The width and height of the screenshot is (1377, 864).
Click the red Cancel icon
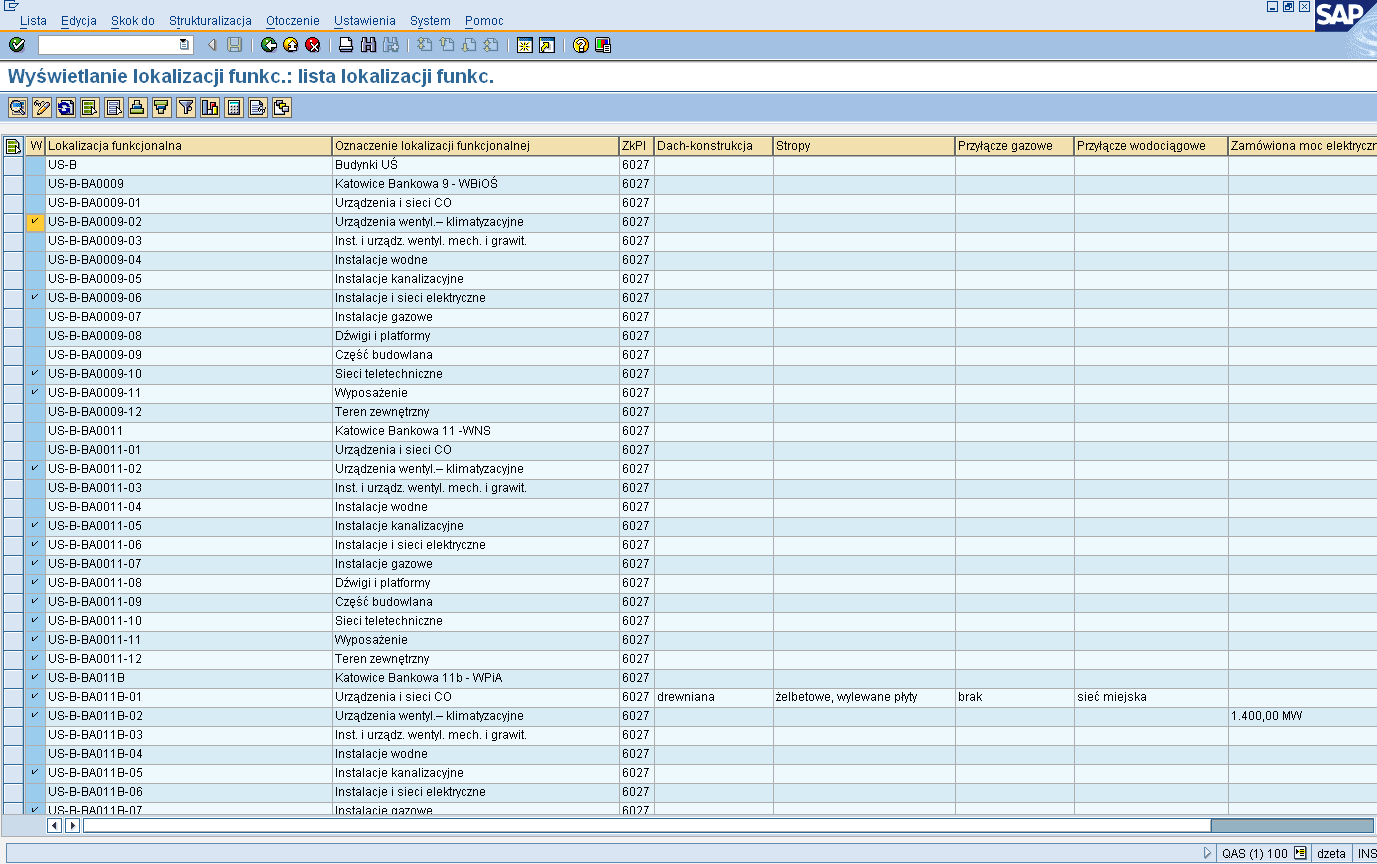tap(313, 45)
